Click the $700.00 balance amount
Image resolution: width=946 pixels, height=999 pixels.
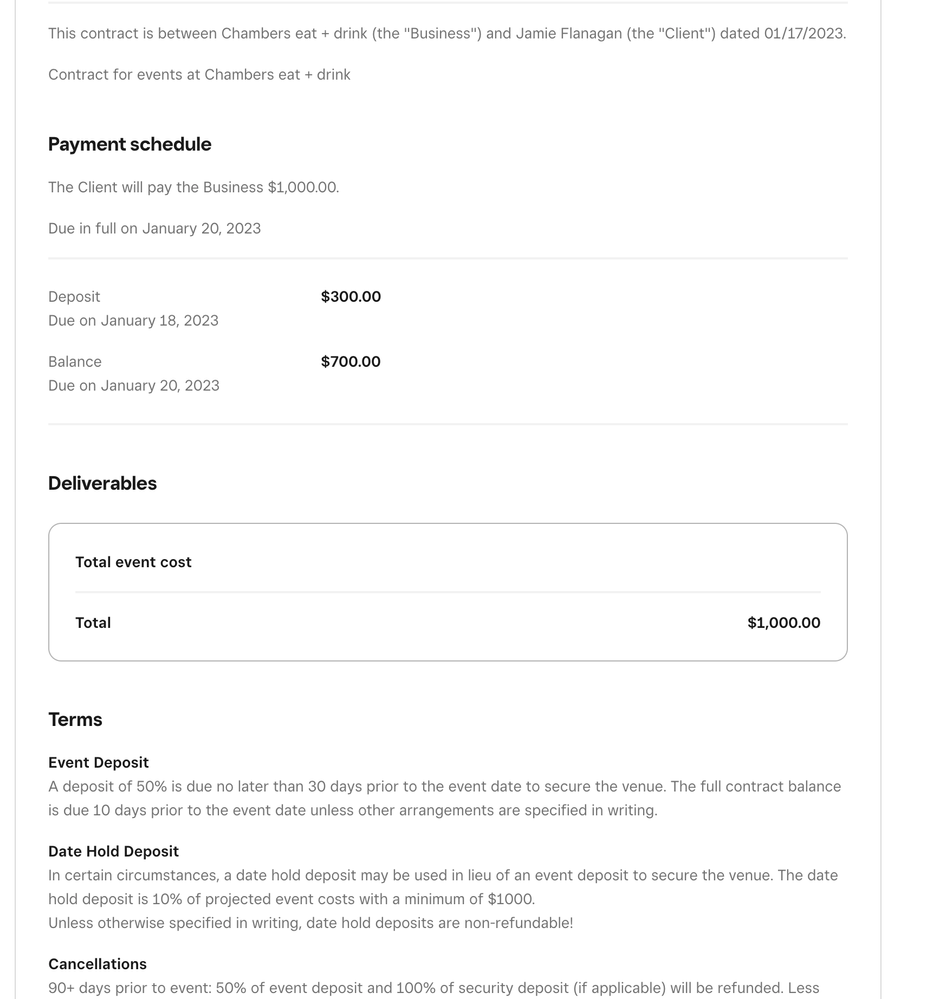[350, 362]
